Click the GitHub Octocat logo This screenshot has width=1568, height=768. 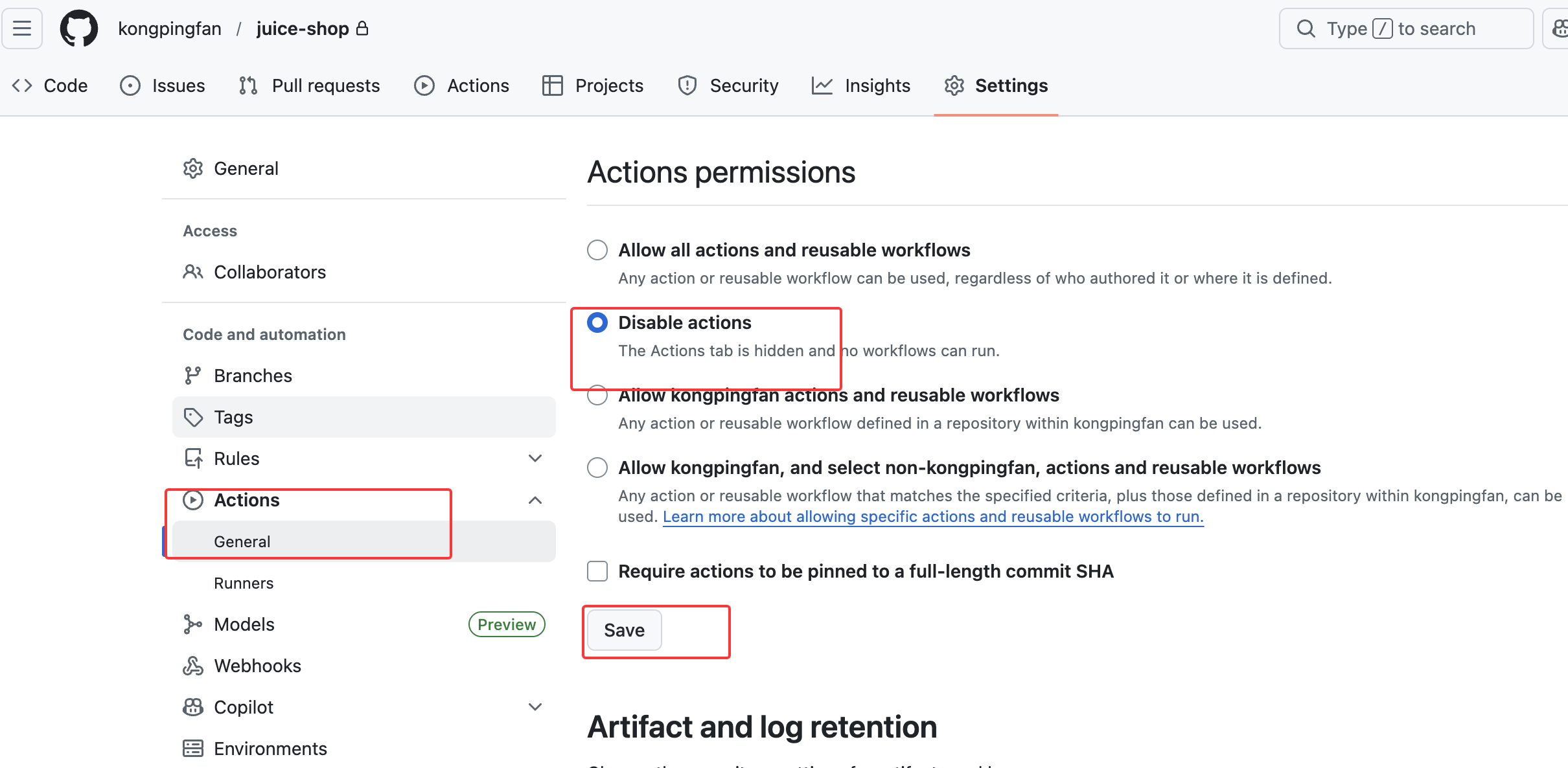tap(79, 28)
